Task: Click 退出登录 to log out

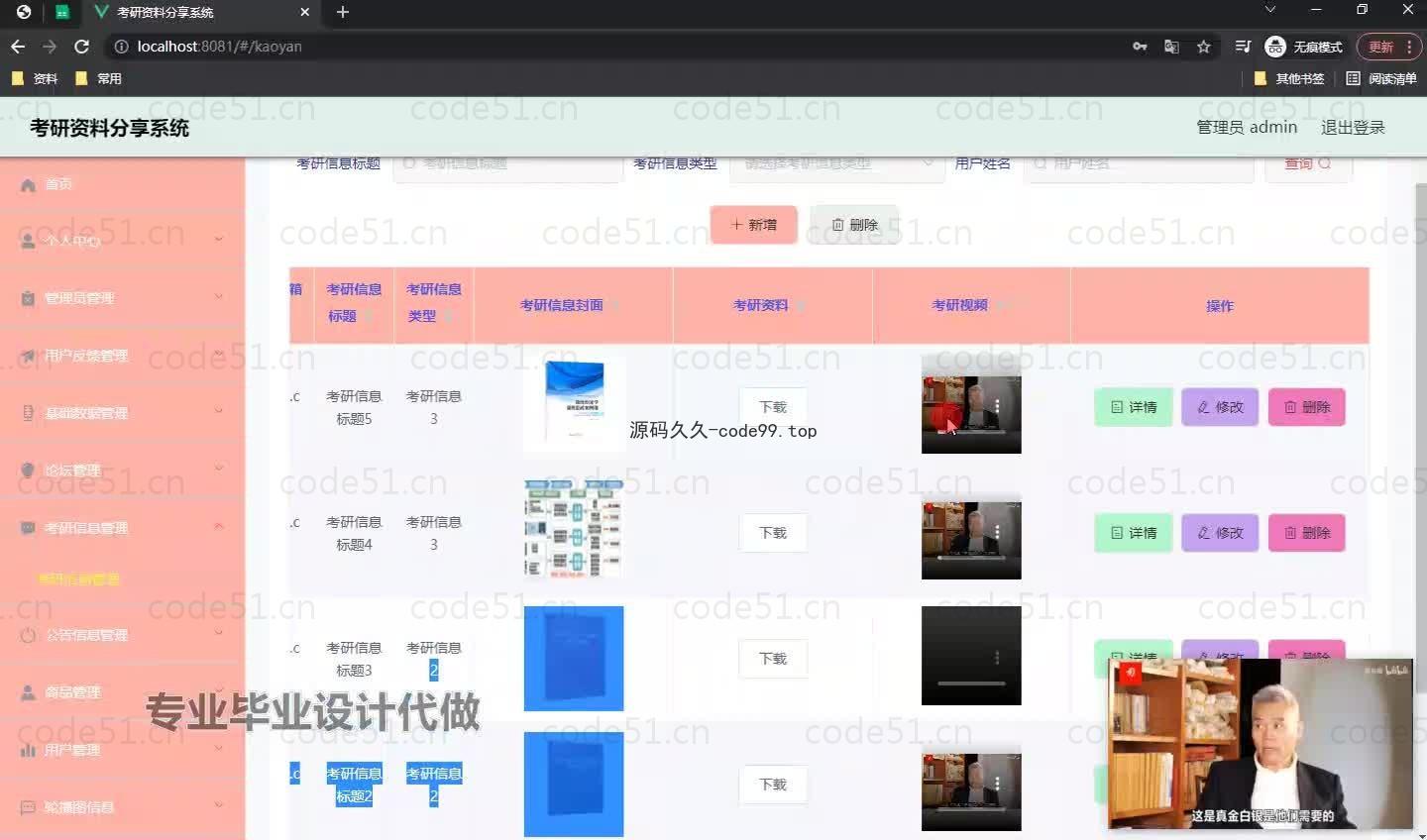Action: coord(1353,127)
